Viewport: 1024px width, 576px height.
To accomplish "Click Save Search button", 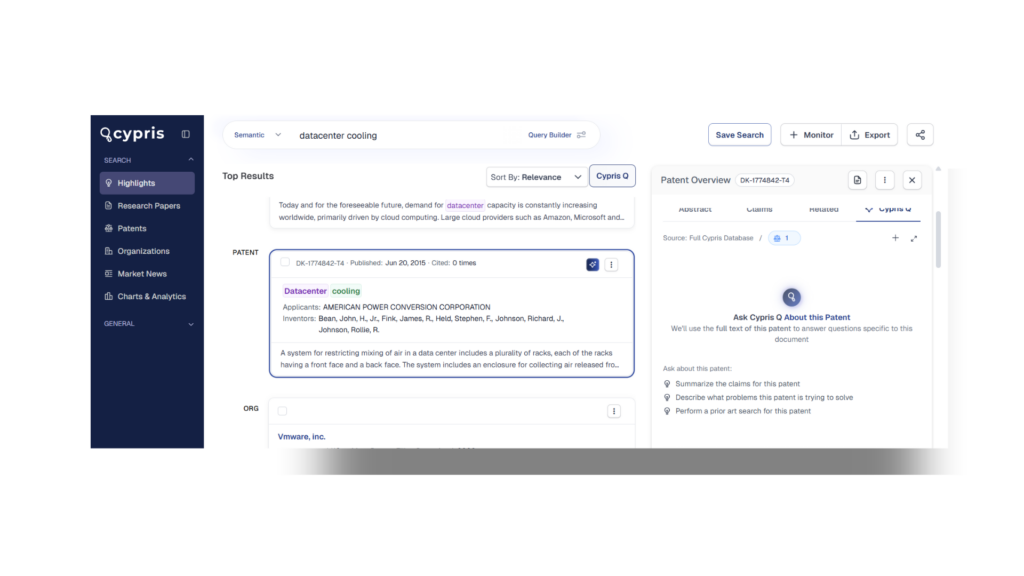I will 739,135.
